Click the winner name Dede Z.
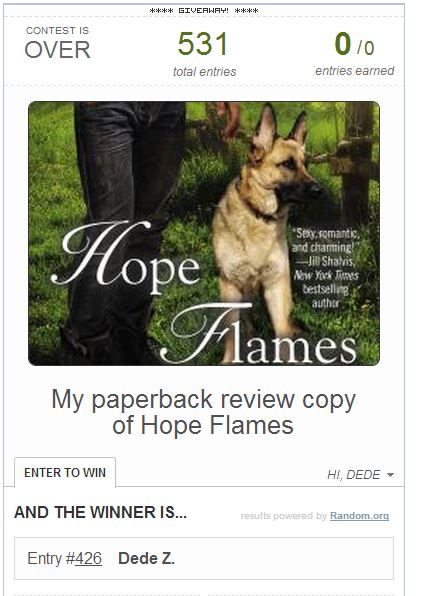Viewport: 422px width, 596px height. pyautogui.click(x=146, y=558)
